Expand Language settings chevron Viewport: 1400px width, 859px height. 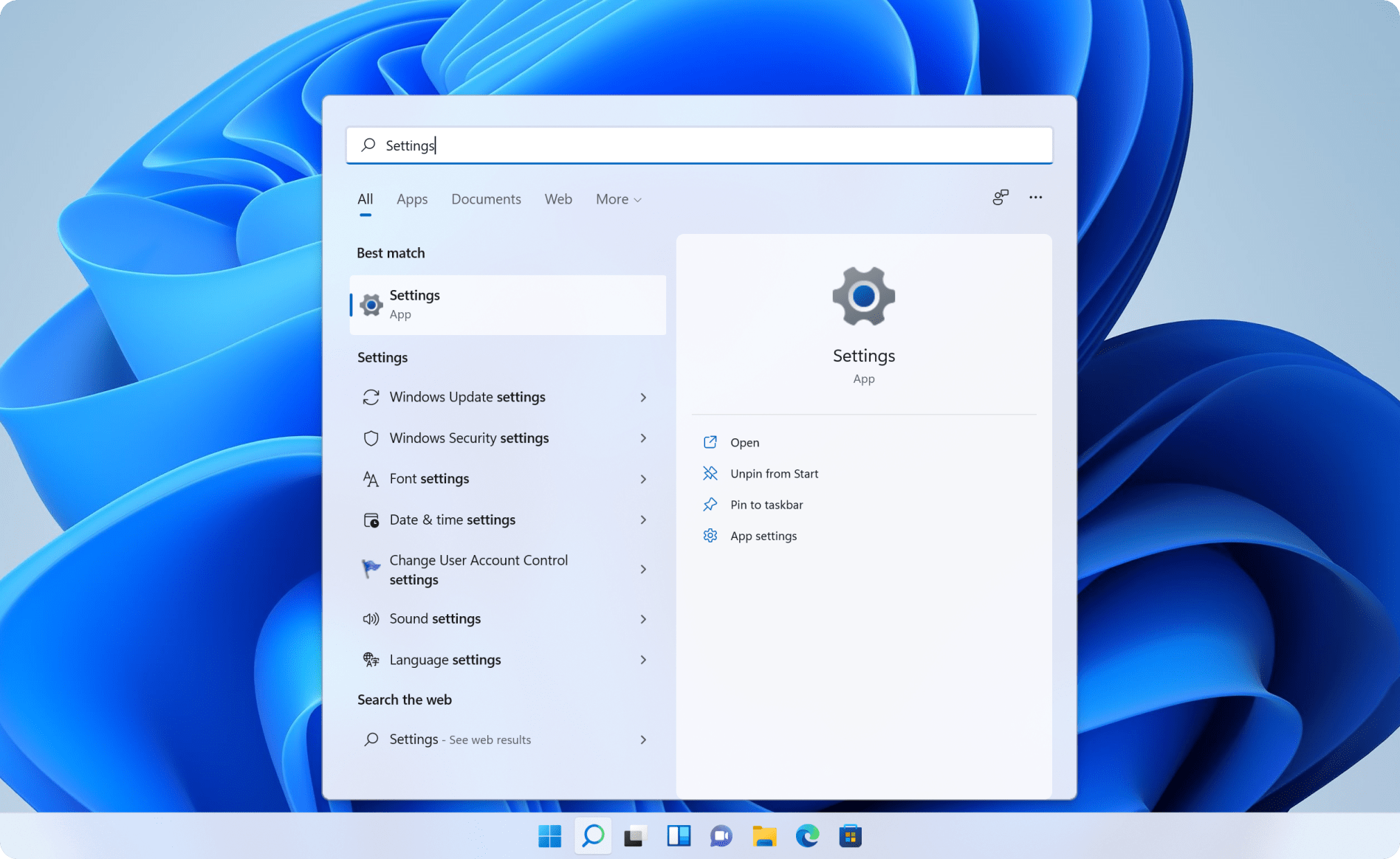point(643,660)
